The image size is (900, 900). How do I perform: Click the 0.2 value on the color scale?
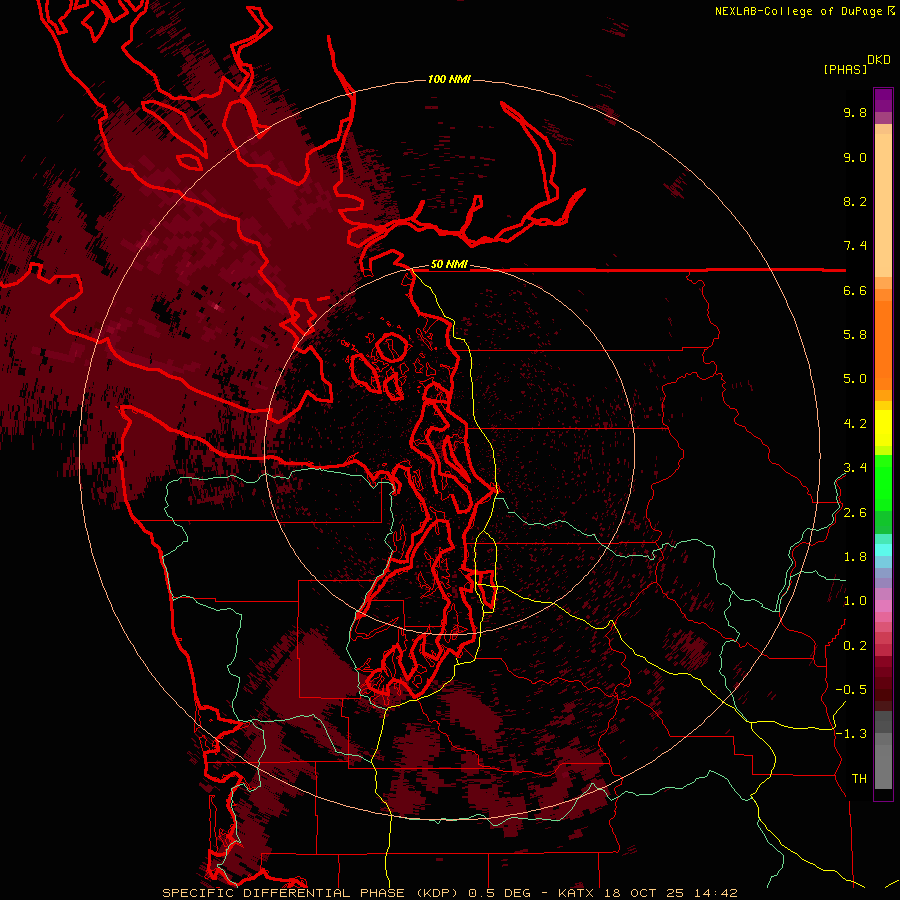(x=855, y=646)
